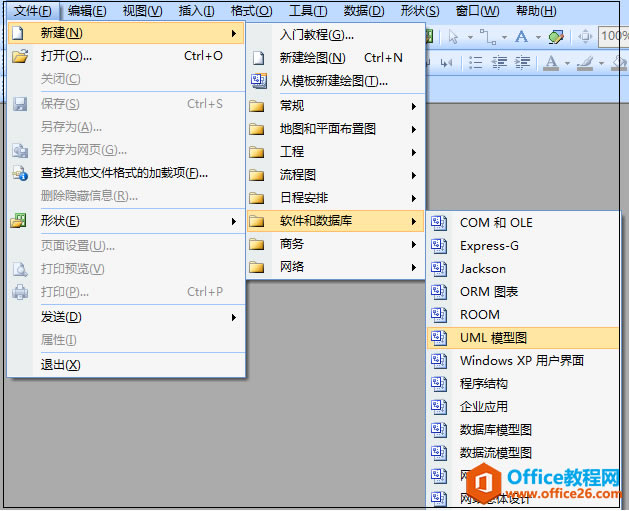The image size is (629, 511).
Task: Select the Jackson template
Action: (x=523, y=269)
